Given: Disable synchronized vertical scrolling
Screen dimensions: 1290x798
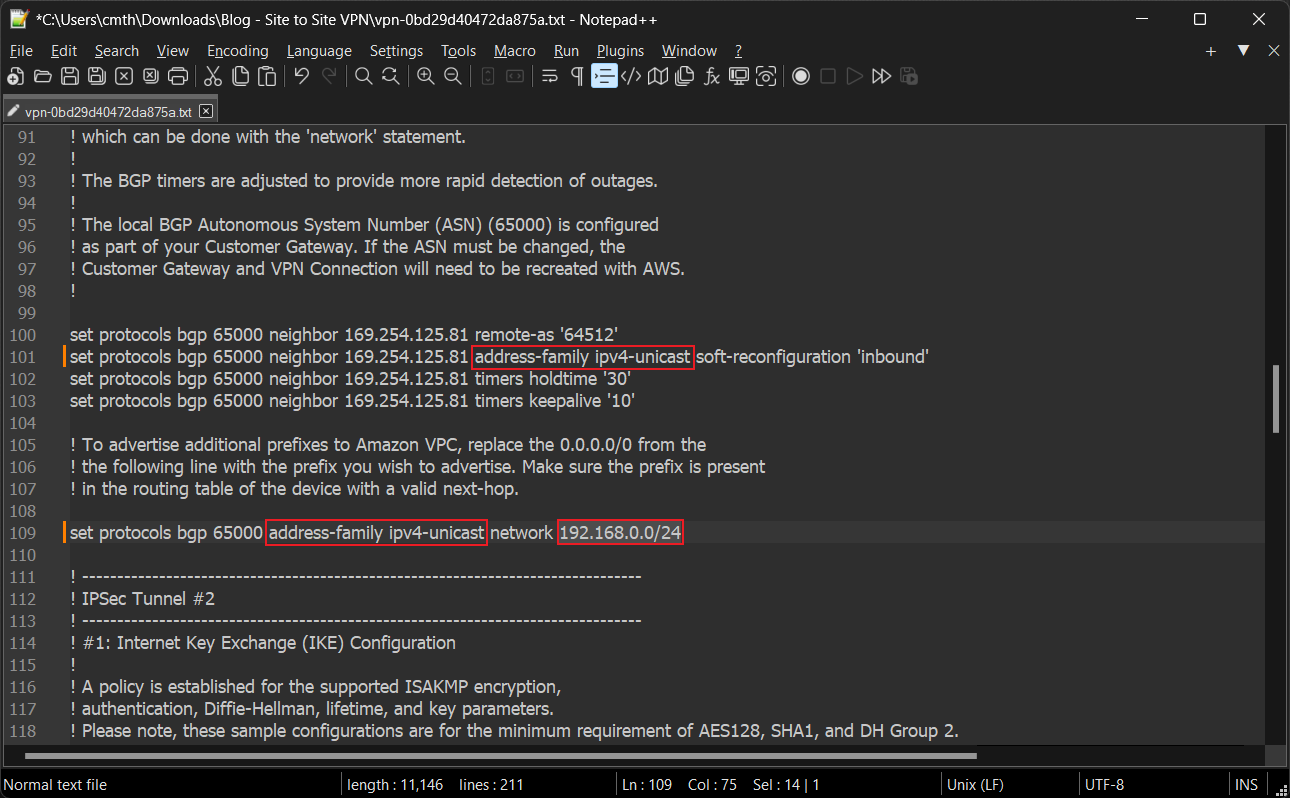Looking at the screenshot, I should (487, 76).
